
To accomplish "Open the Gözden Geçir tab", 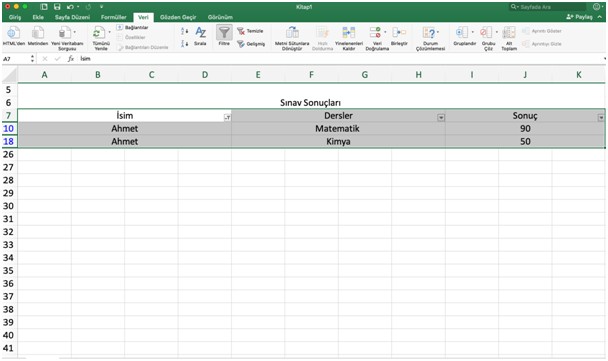I will pos(178,17).
